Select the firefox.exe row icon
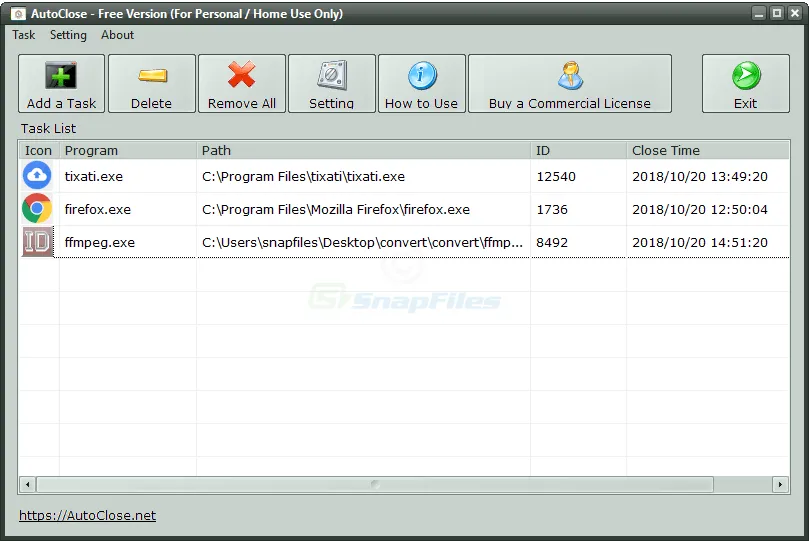809x541 pixels. (37, 209)
